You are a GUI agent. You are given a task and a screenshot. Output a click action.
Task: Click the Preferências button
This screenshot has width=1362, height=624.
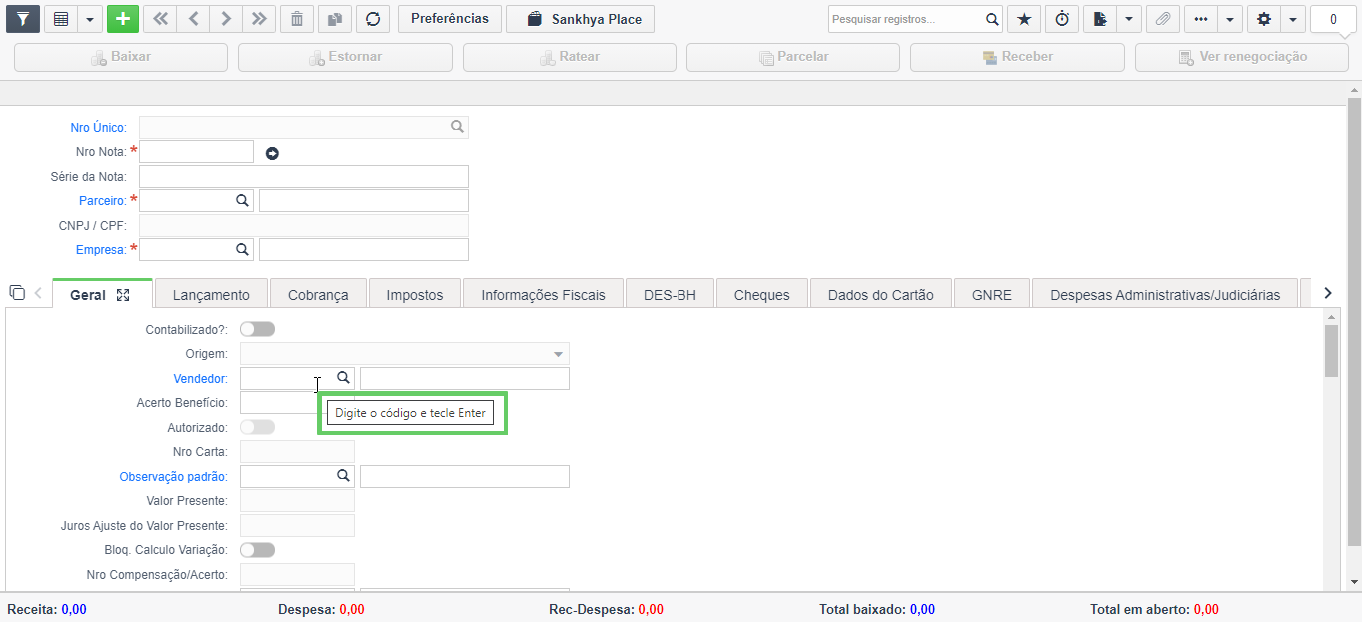click(450, 19)
